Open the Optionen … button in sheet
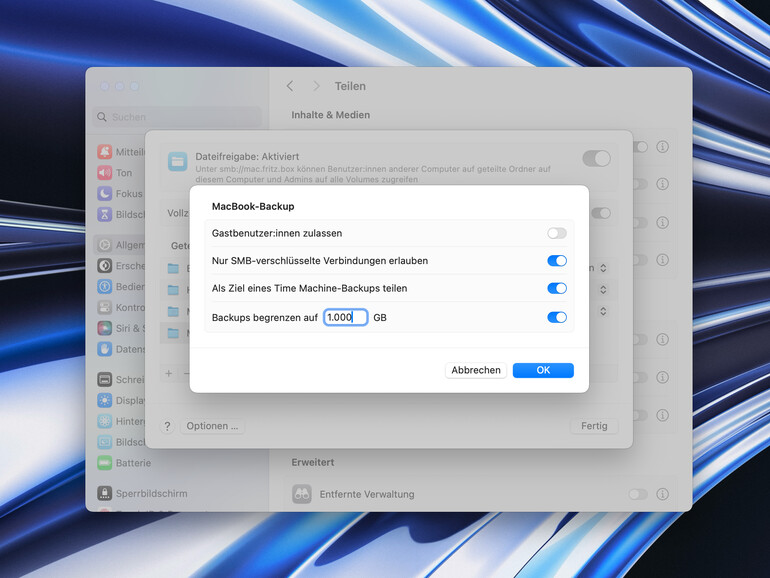770x578 pixels. click(x=212, y=426)
